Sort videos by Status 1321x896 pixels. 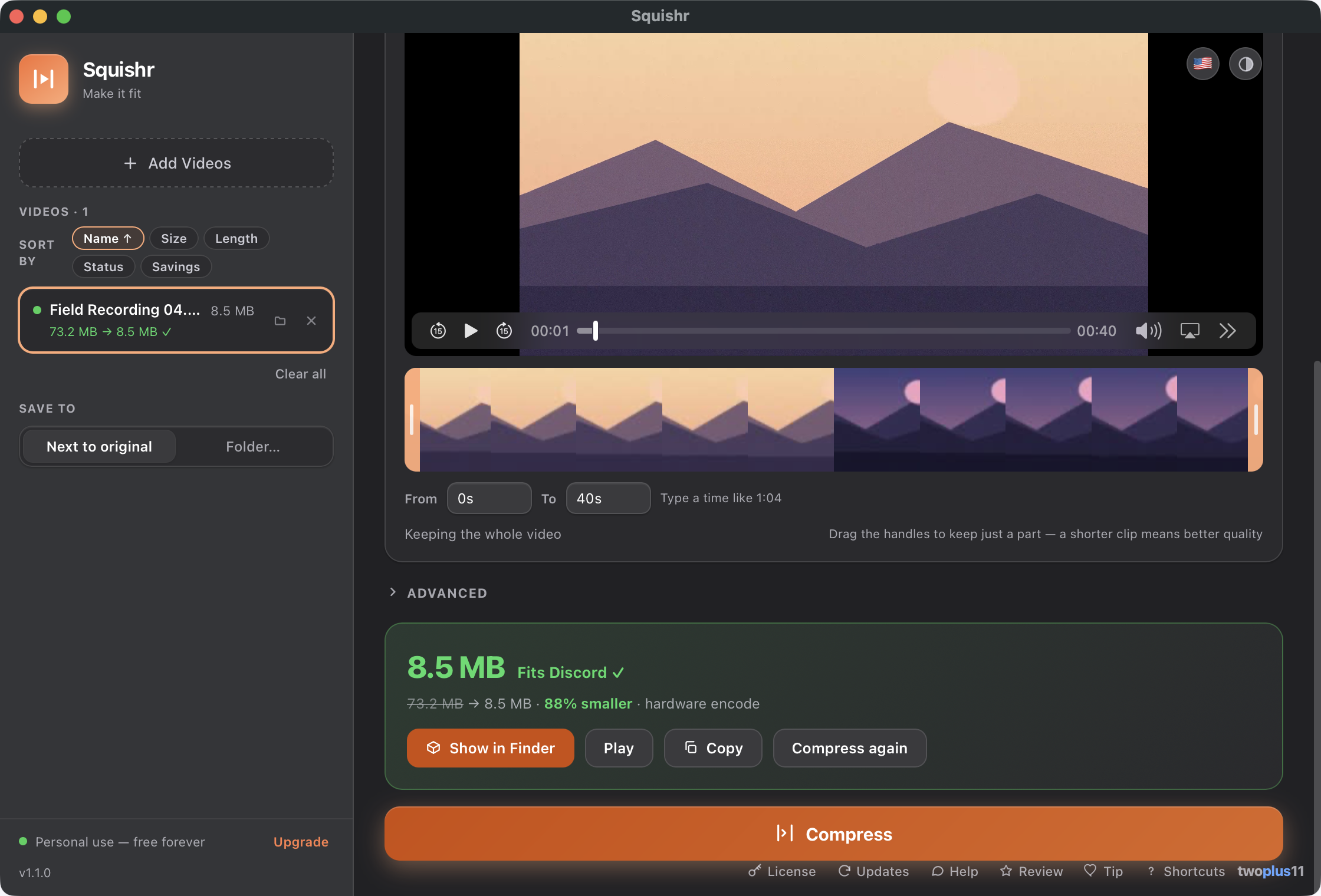coord(104,266)
